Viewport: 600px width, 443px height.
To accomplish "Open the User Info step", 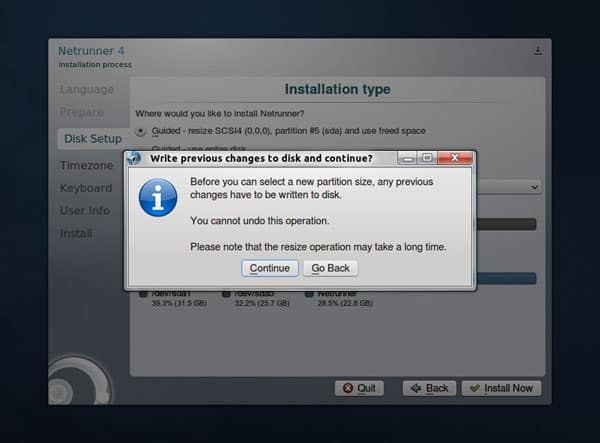I will click(85, 210).
